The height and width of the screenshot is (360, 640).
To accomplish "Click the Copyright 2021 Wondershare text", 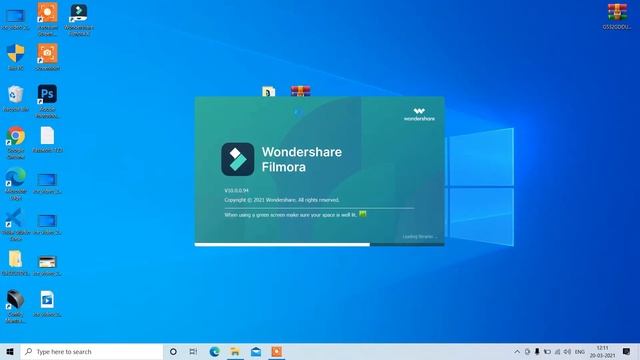I will (282, 200).
